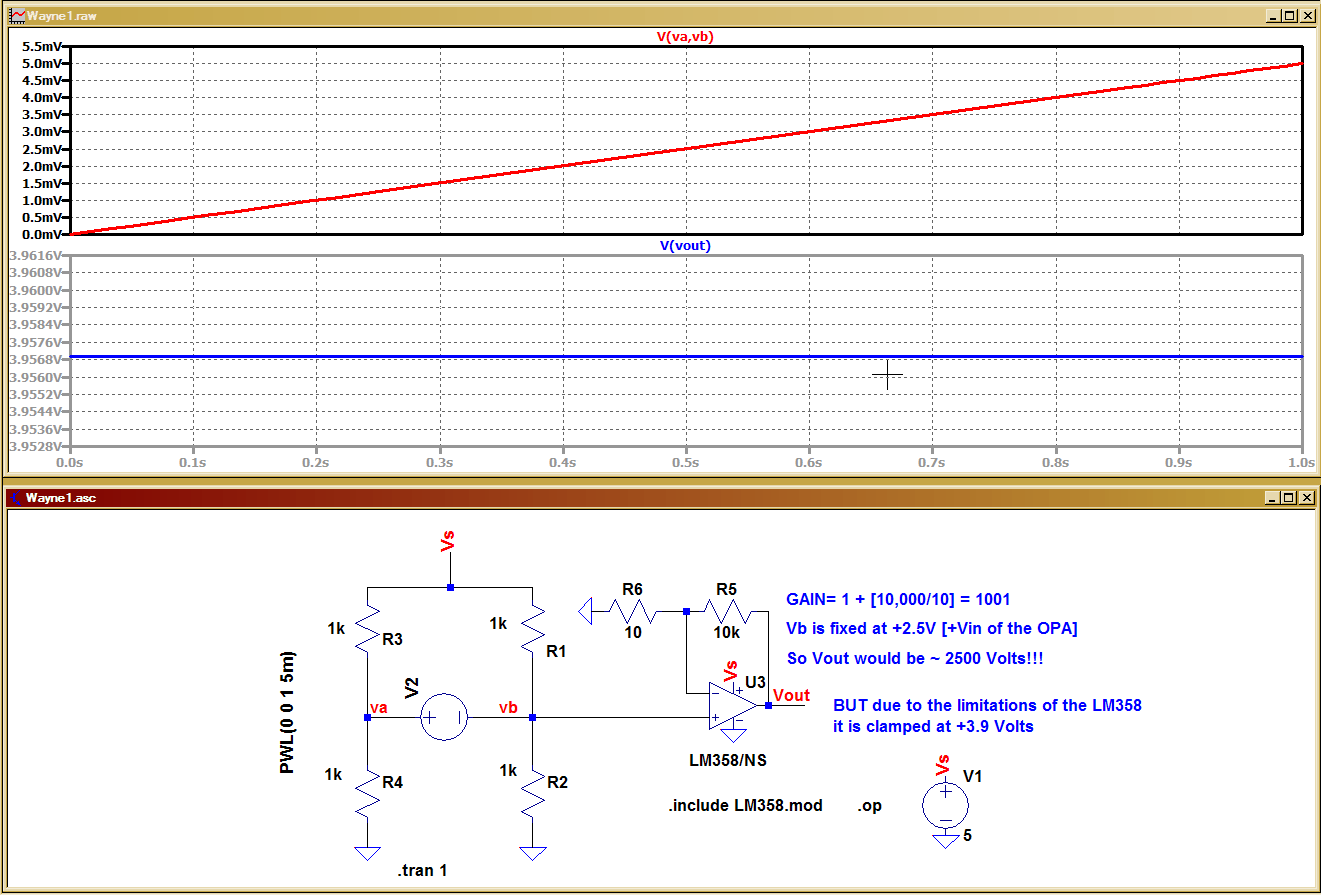Click the vb net label
The height and width of the screenshot is (895, 1321).
508,708
